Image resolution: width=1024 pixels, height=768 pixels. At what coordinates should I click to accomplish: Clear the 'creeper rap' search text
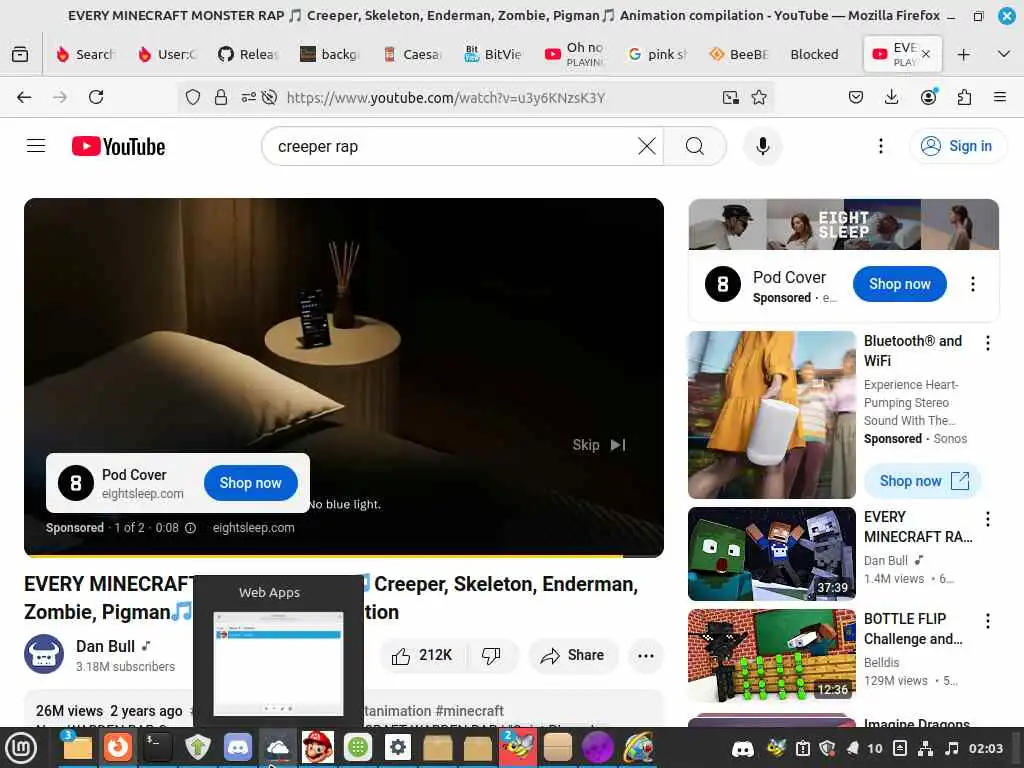pyautogui.click(x=647, y=146)
